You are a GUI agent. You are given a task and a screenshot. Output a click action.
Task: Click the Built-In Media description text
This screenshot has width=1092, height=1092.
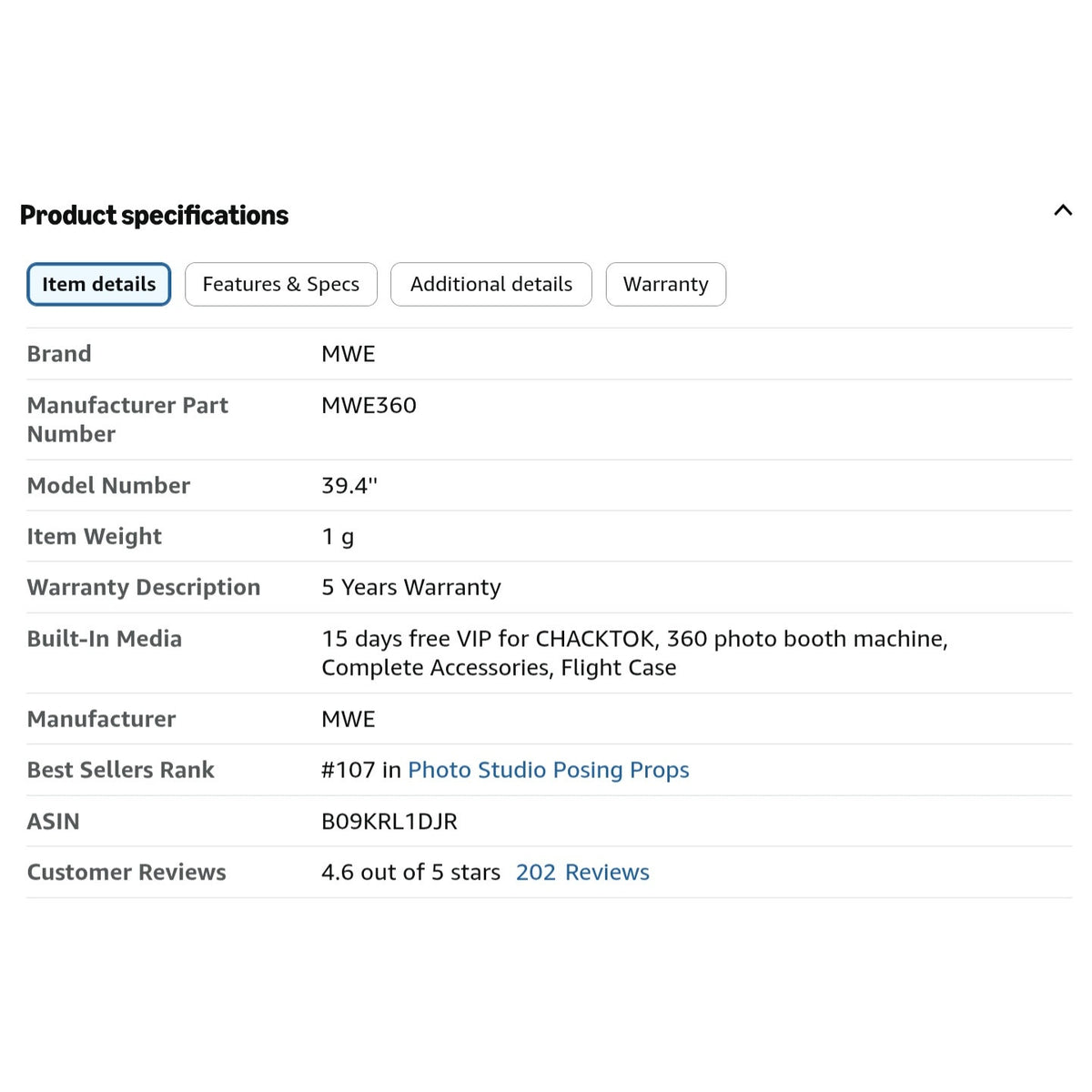(634, 652)
